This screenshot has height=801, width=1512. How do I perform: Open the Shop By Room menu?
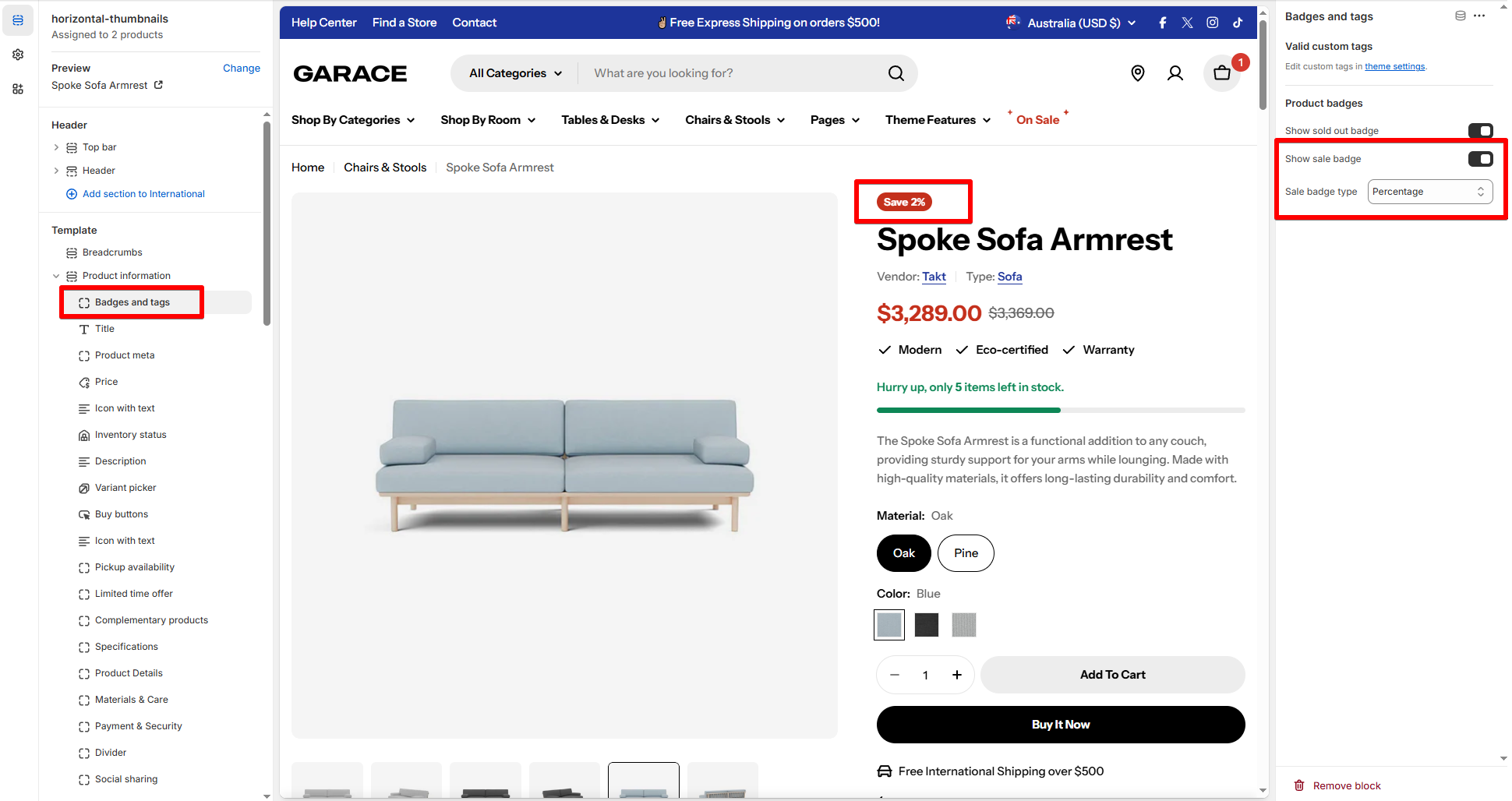[x=488, y=120]
